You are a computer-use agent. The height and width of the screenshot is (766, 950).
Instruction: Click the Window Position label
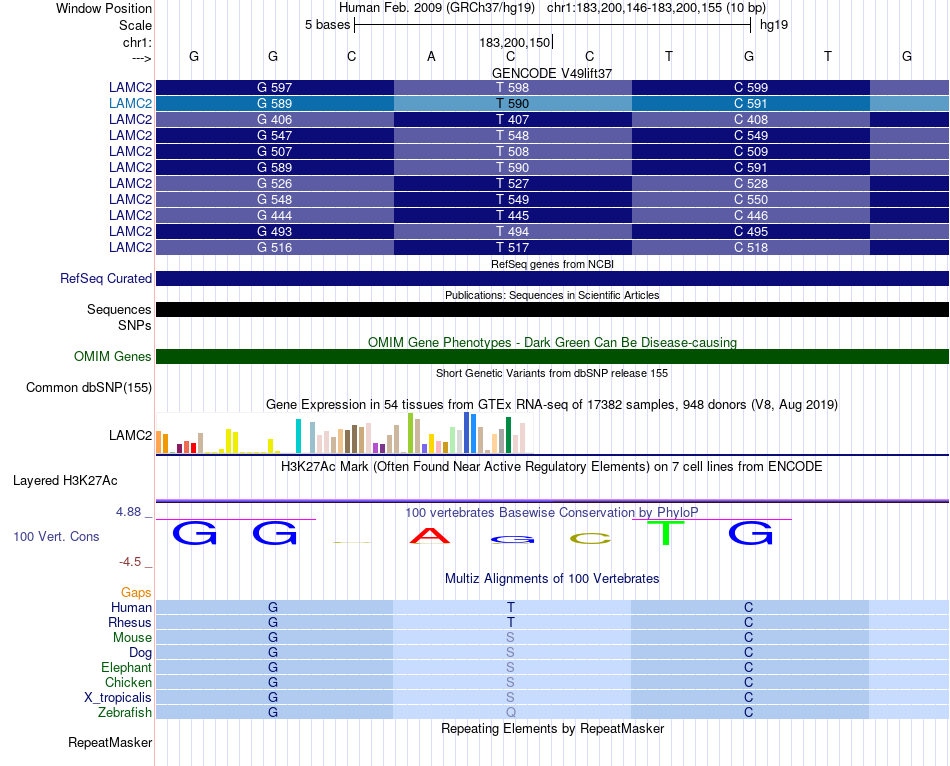click(104, 8)
